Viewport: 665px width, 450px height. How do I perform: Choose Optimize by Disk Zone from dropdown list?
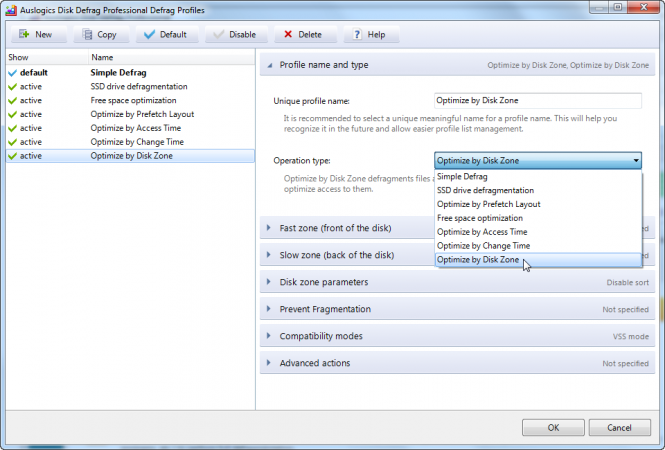click(x=538, y=260)
